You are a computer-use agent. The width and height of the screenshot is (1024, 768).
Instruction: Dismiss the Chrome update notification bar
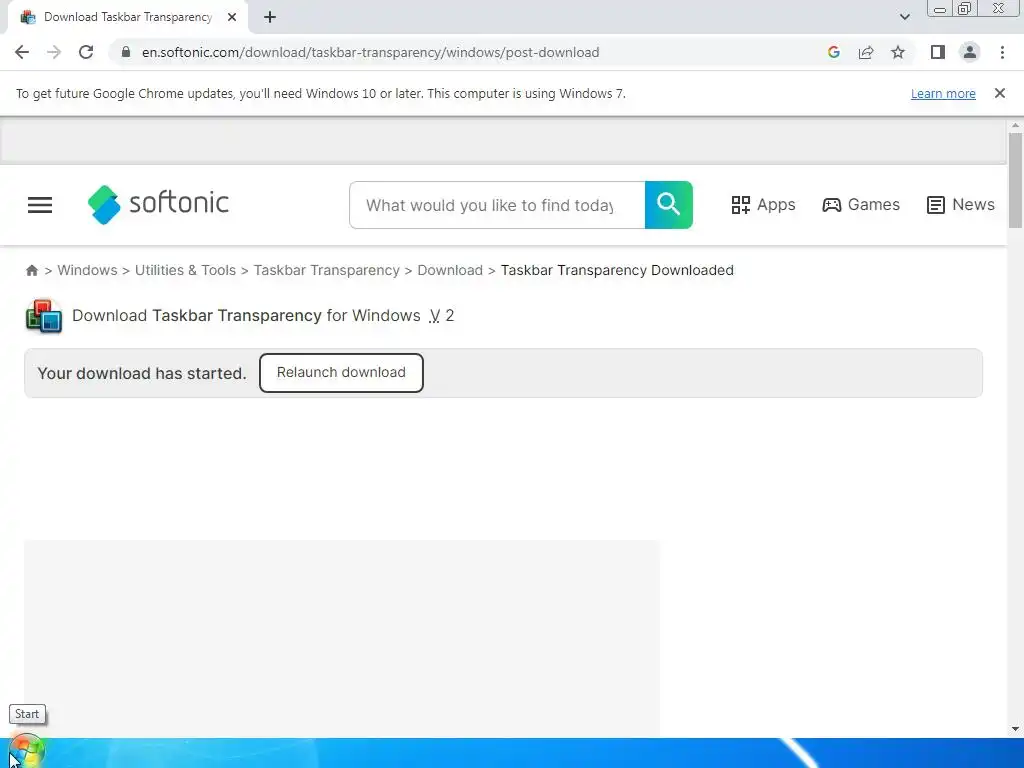pyautogui.click(x=1000, y=93)
